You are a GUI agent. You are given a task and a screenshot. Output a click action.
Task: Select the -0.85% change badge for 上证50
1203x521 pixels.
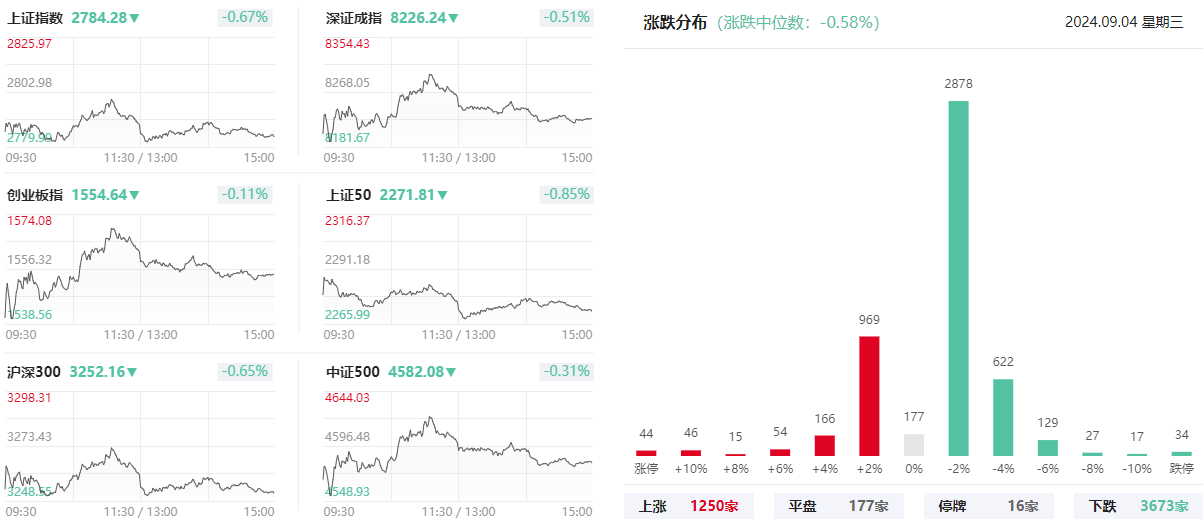567,194
